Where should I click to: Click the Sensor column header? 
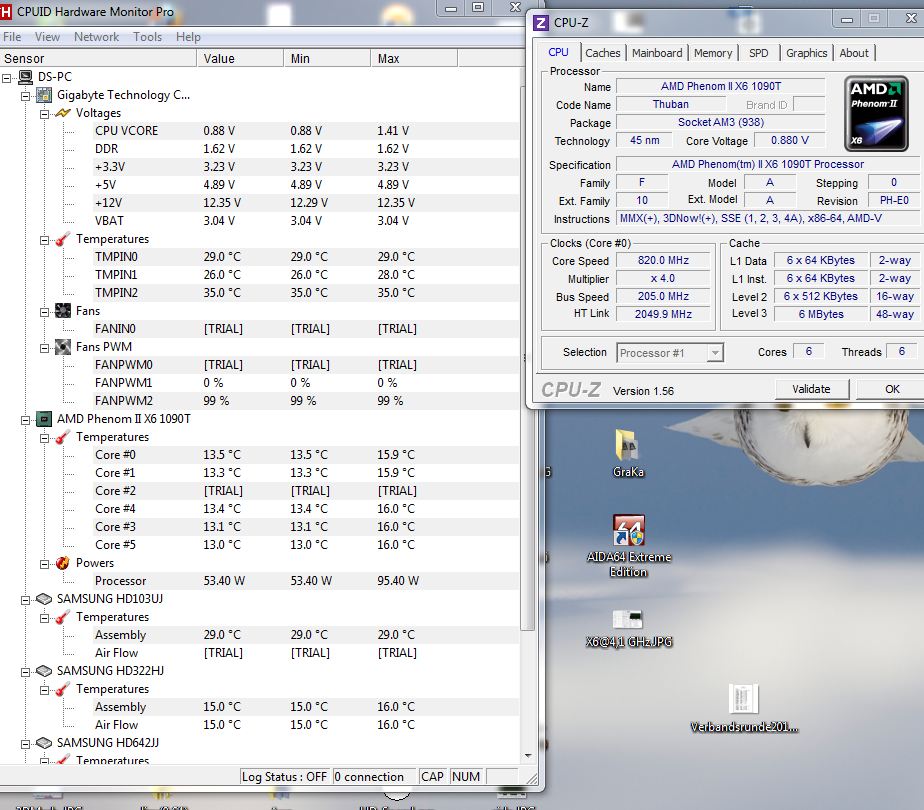[98, 58]
